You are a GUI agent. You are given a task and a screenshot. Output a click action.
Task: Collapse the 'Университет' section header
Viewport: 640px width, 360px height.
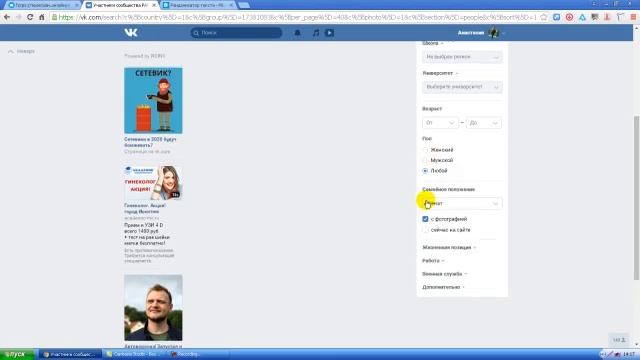click(x=440, y=73)
